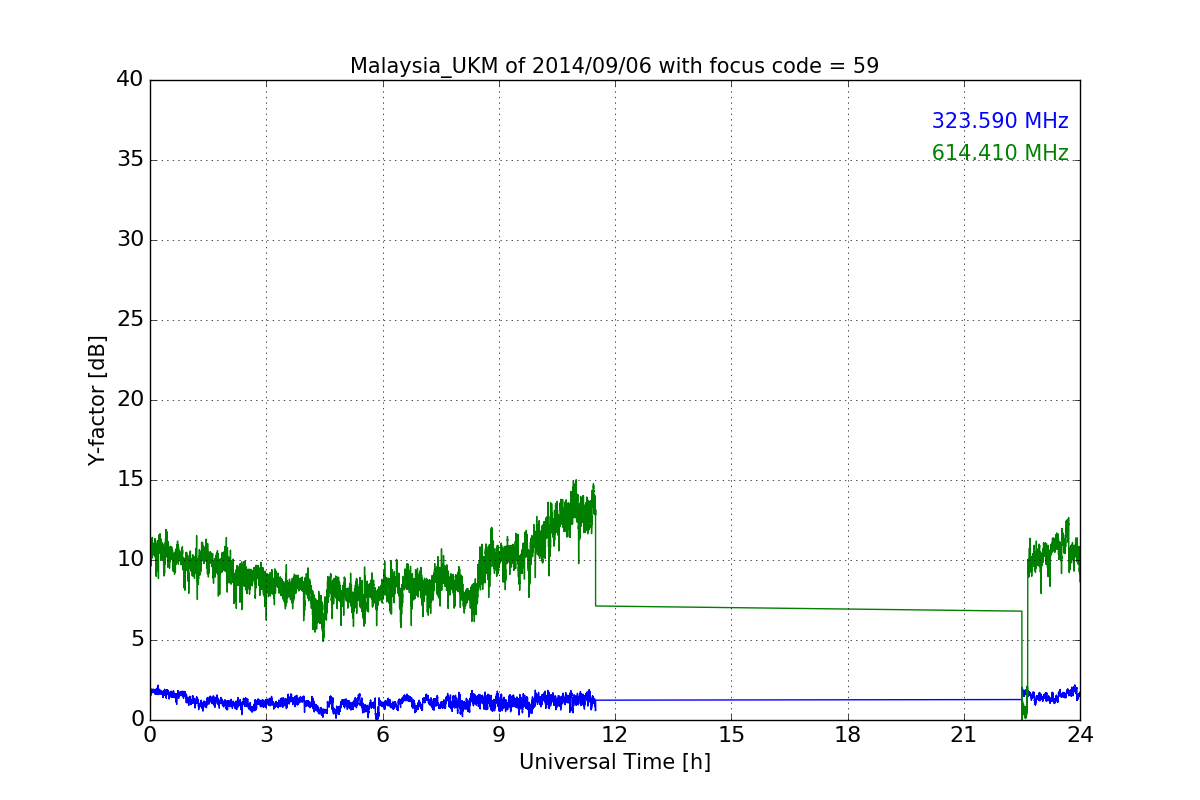Click the 'Y-factor [dB]' axis label
1200x800 pixels.
(x=97, y=400)
